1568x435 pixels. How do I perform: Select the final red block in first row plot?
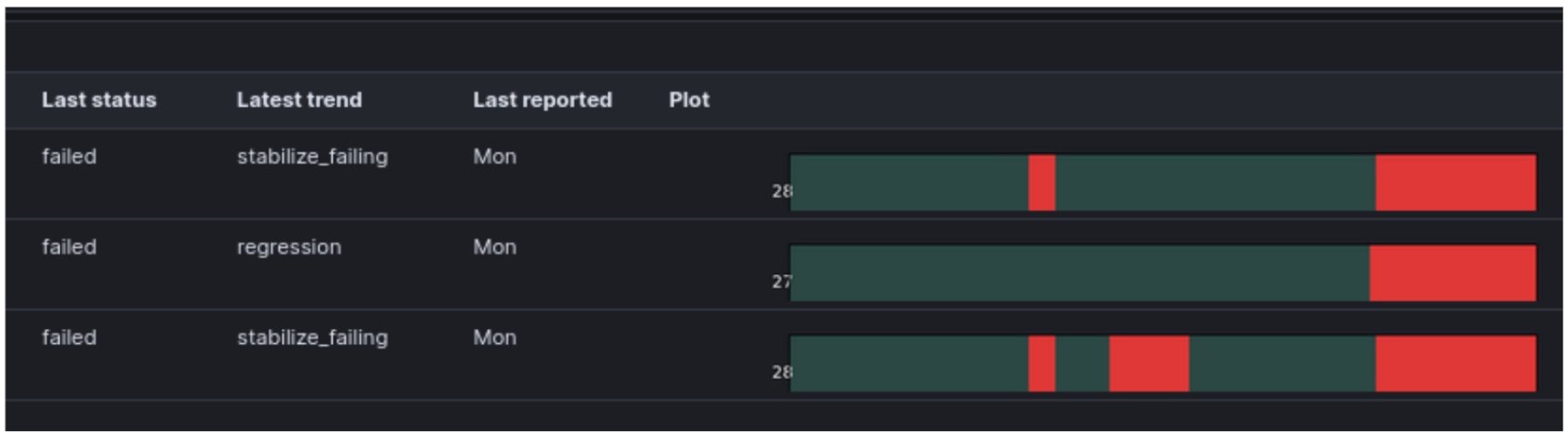[x=1455, y=183]
